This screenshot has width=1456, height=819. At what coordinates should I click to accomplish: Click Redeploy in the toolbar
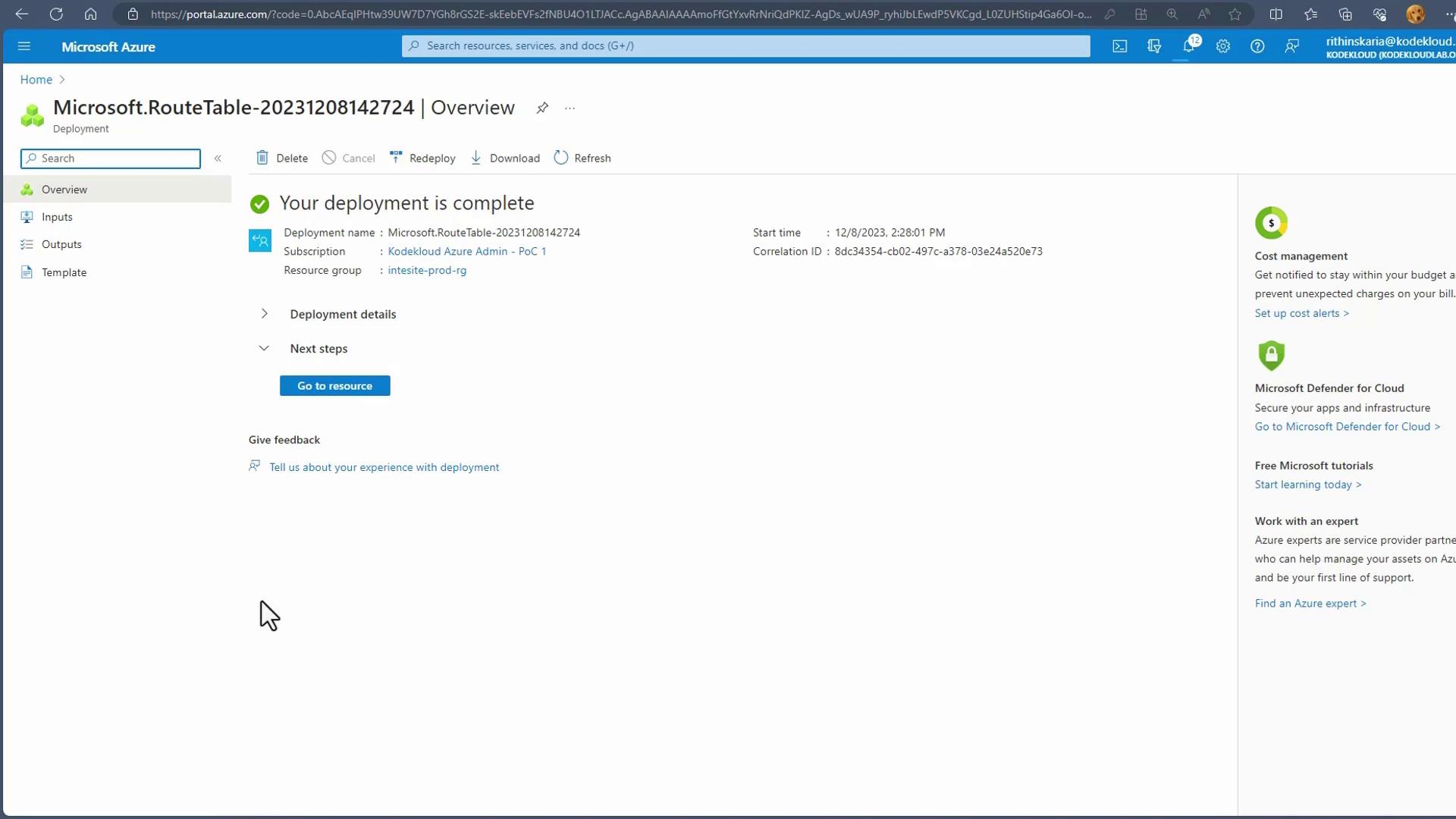(x=423, y=158)
